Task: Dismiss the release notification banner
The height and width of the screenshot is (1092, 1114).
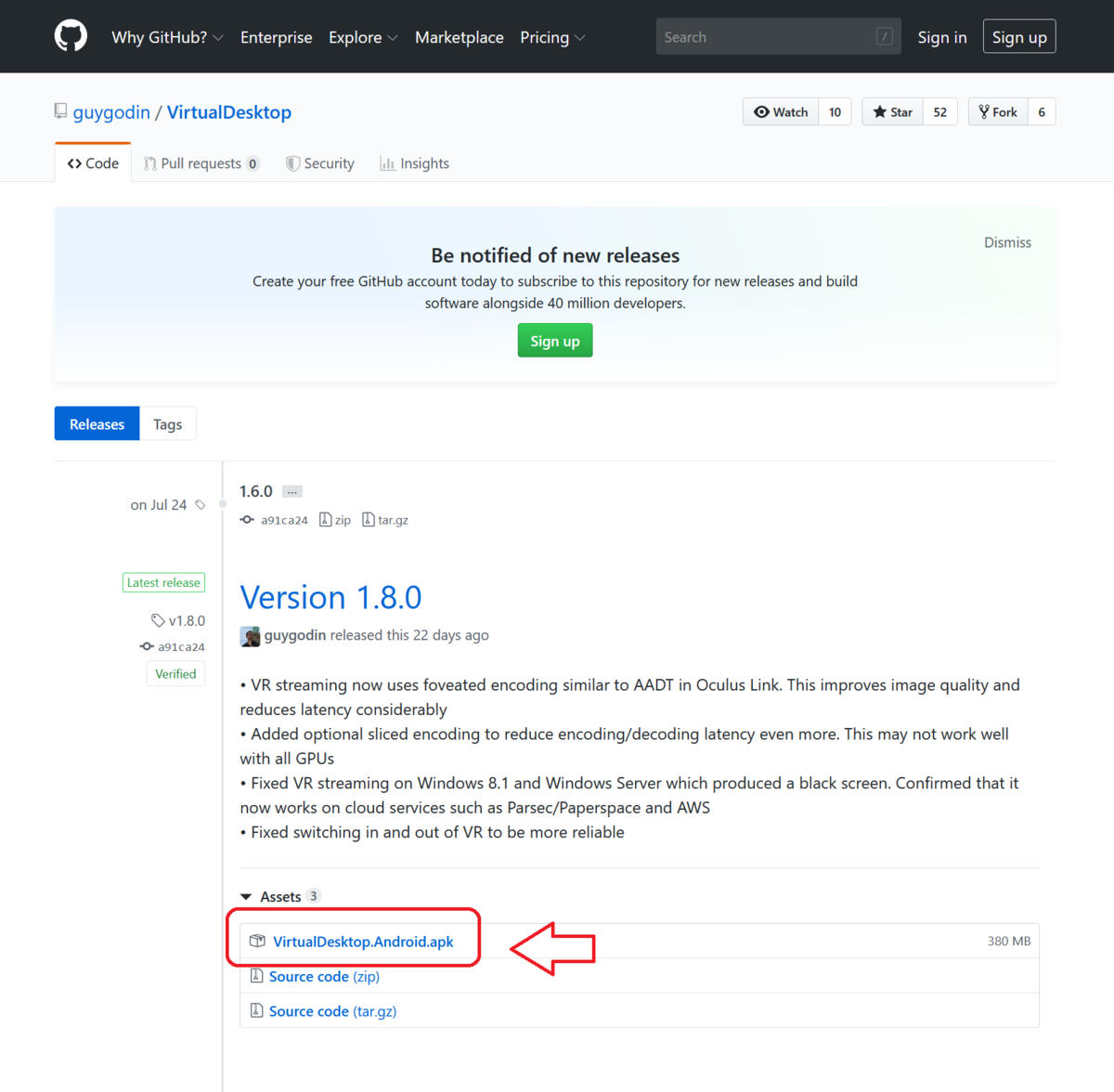Action: pyautogui.click(x=1007, y=242)
